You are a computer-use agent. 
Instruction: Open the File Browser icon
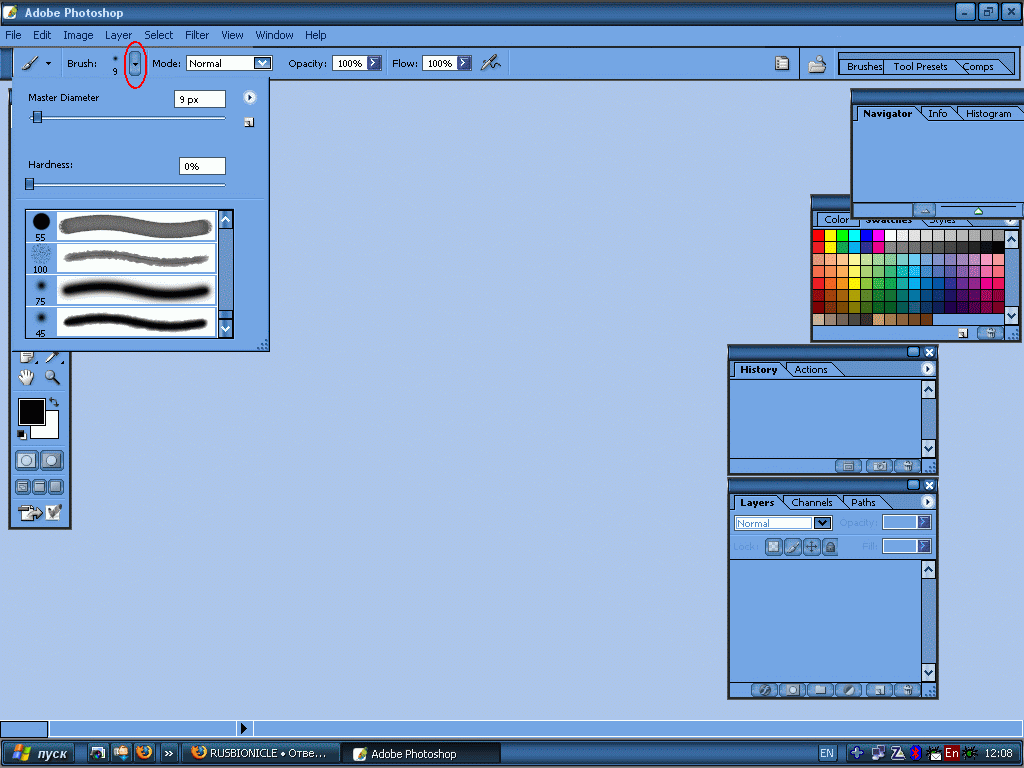pos(817,64)
